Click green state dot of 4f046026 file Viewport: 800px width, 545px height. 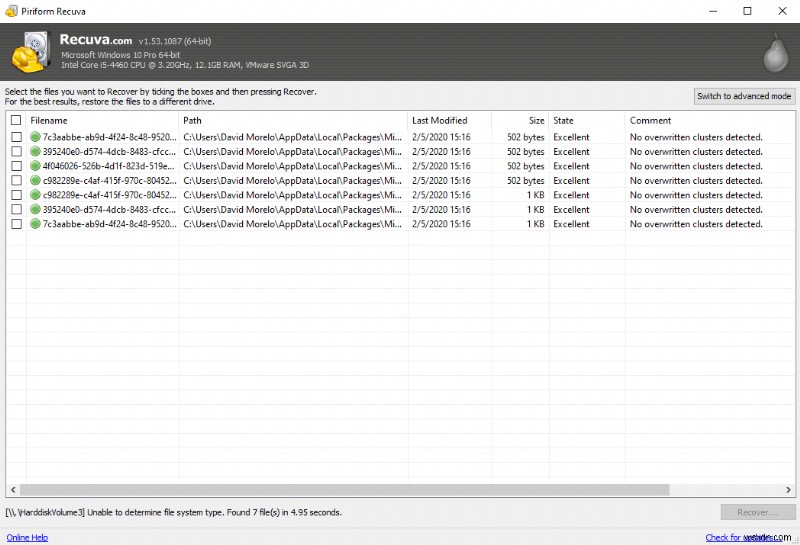click(x=35, y=166)
